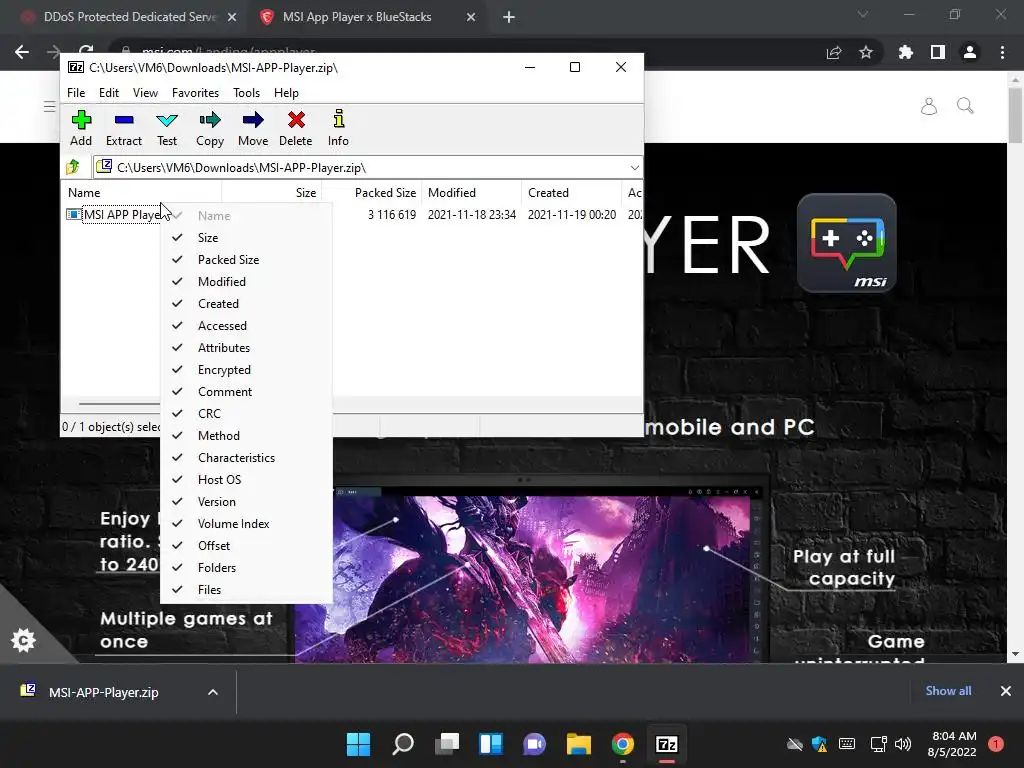Screen dimensions: 1024x768
Task: Open the Tools menu
Action: (246, 93)
